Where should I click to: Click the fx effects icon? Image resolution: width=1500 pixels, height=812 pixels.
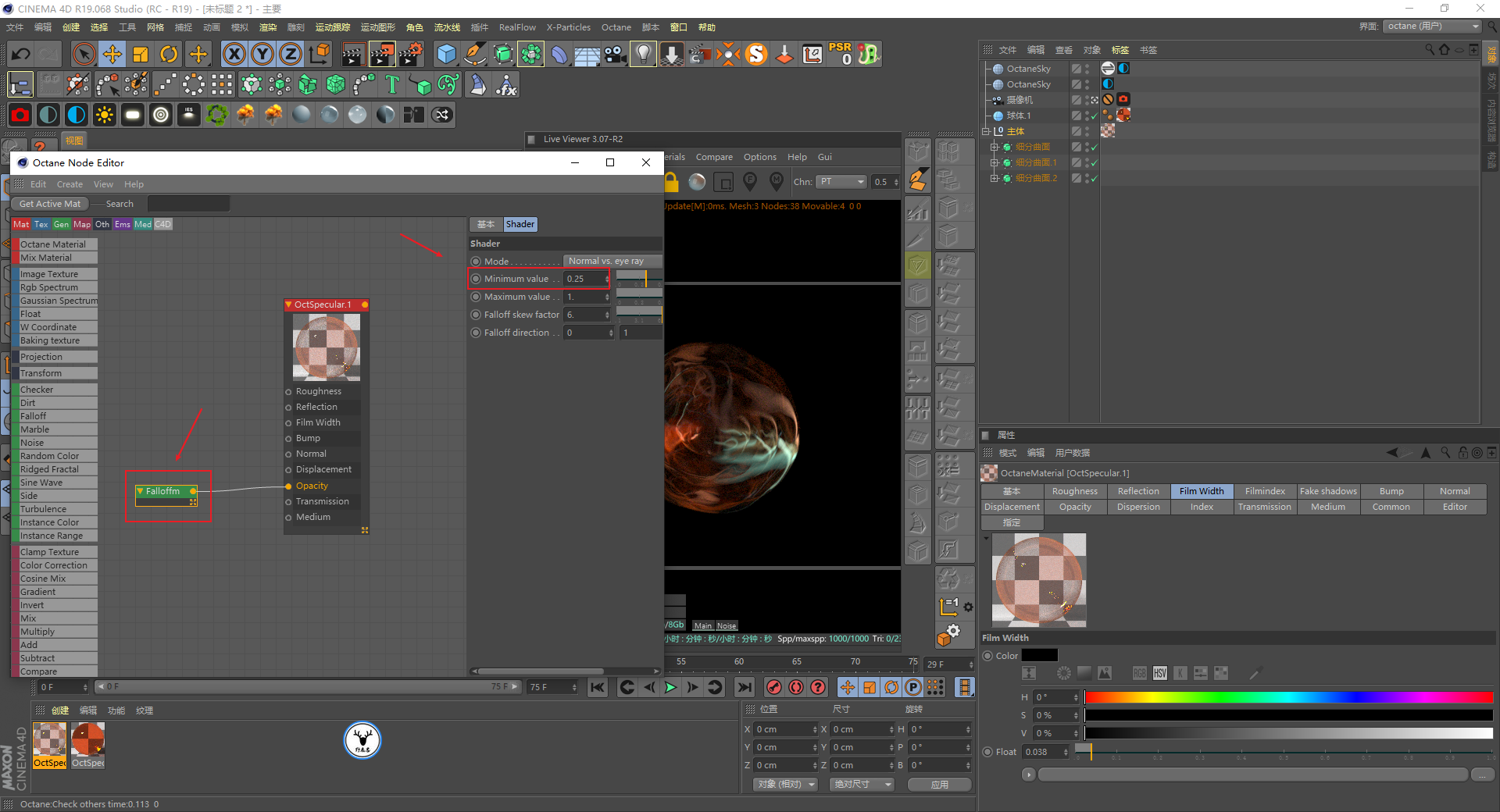pyautogui.click(x=506, y=84)
